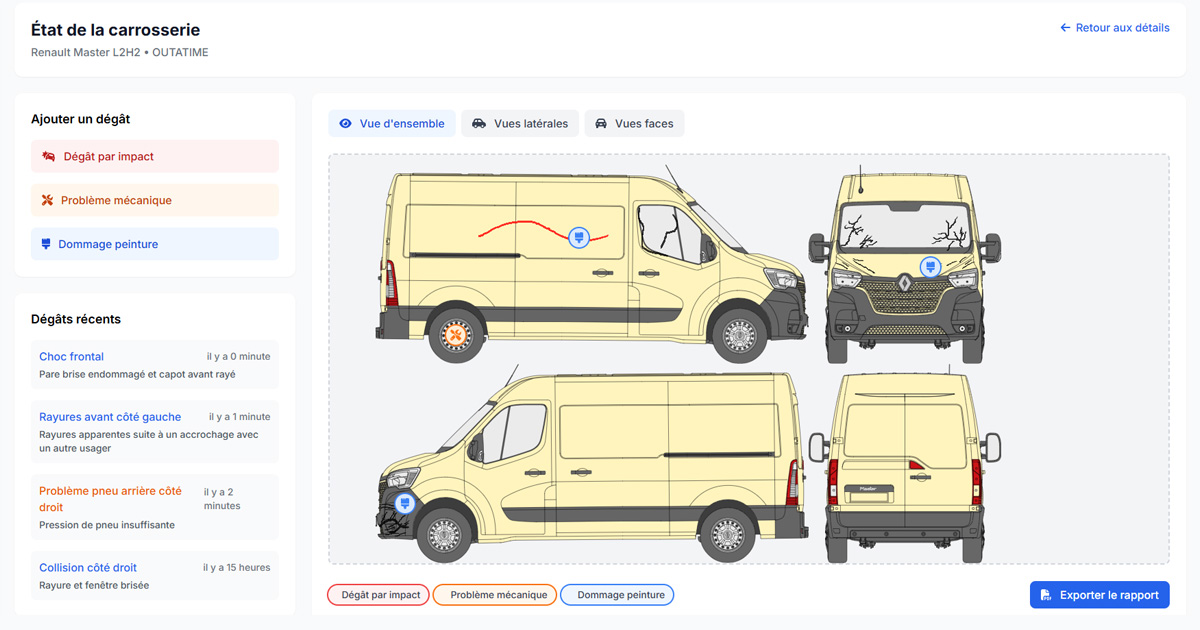This screenshot has height=630, width=1200.
Task: Switch to the Vues faces tab
Action: 634,124
